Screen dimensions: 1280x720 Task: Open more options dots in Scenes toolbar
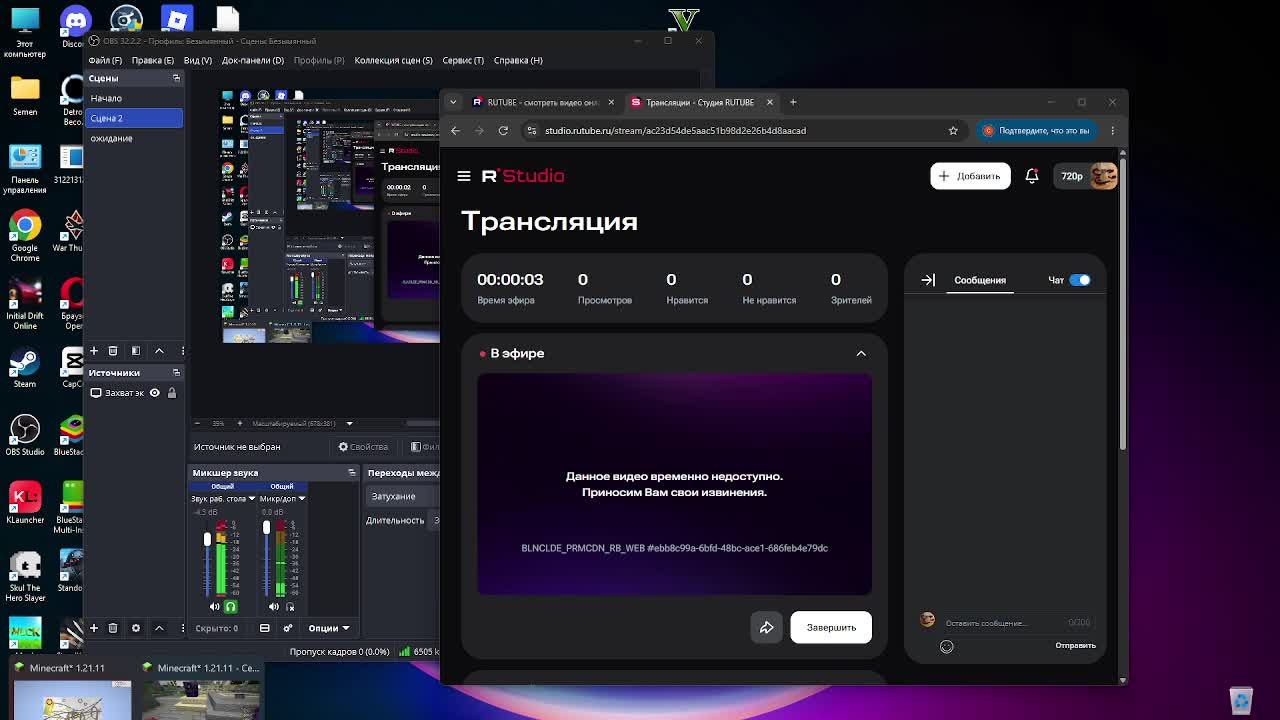pyautogui.click(x=182, y=351)
